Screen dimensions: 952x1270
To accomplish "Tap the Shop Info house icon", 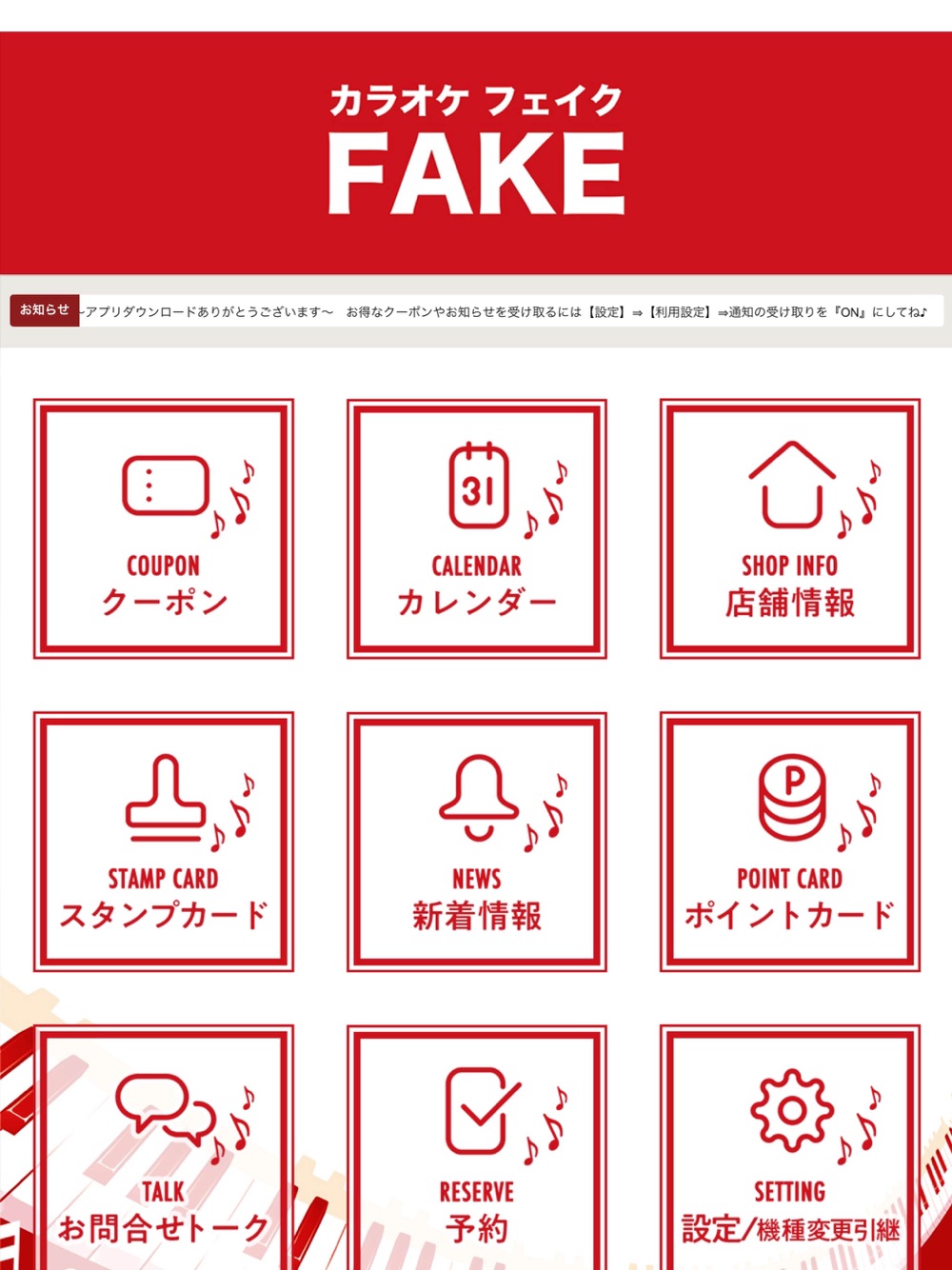I will [792, 485].
